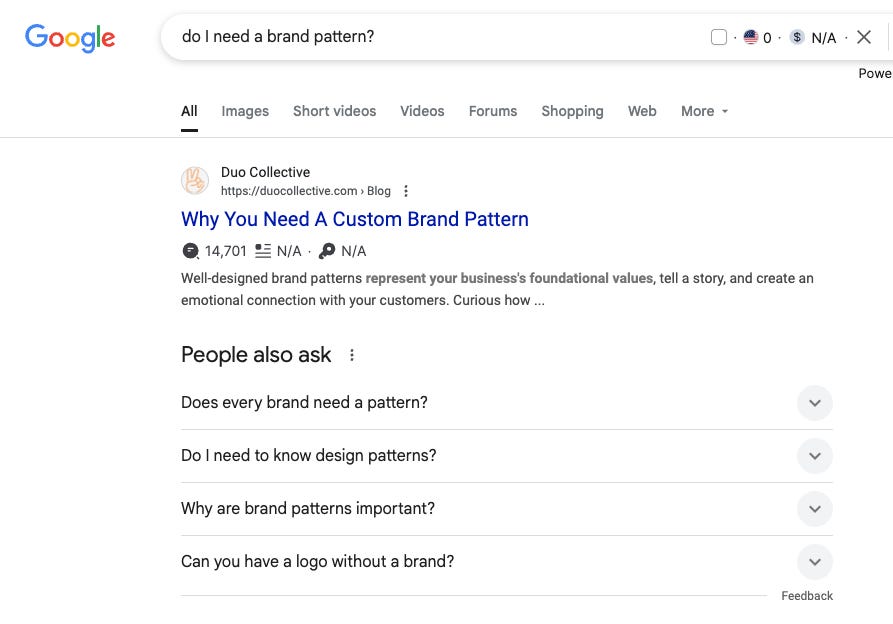Expand the Why are brand patterns important question
This screenshot has height=624, width=893.
click(815, 509)
